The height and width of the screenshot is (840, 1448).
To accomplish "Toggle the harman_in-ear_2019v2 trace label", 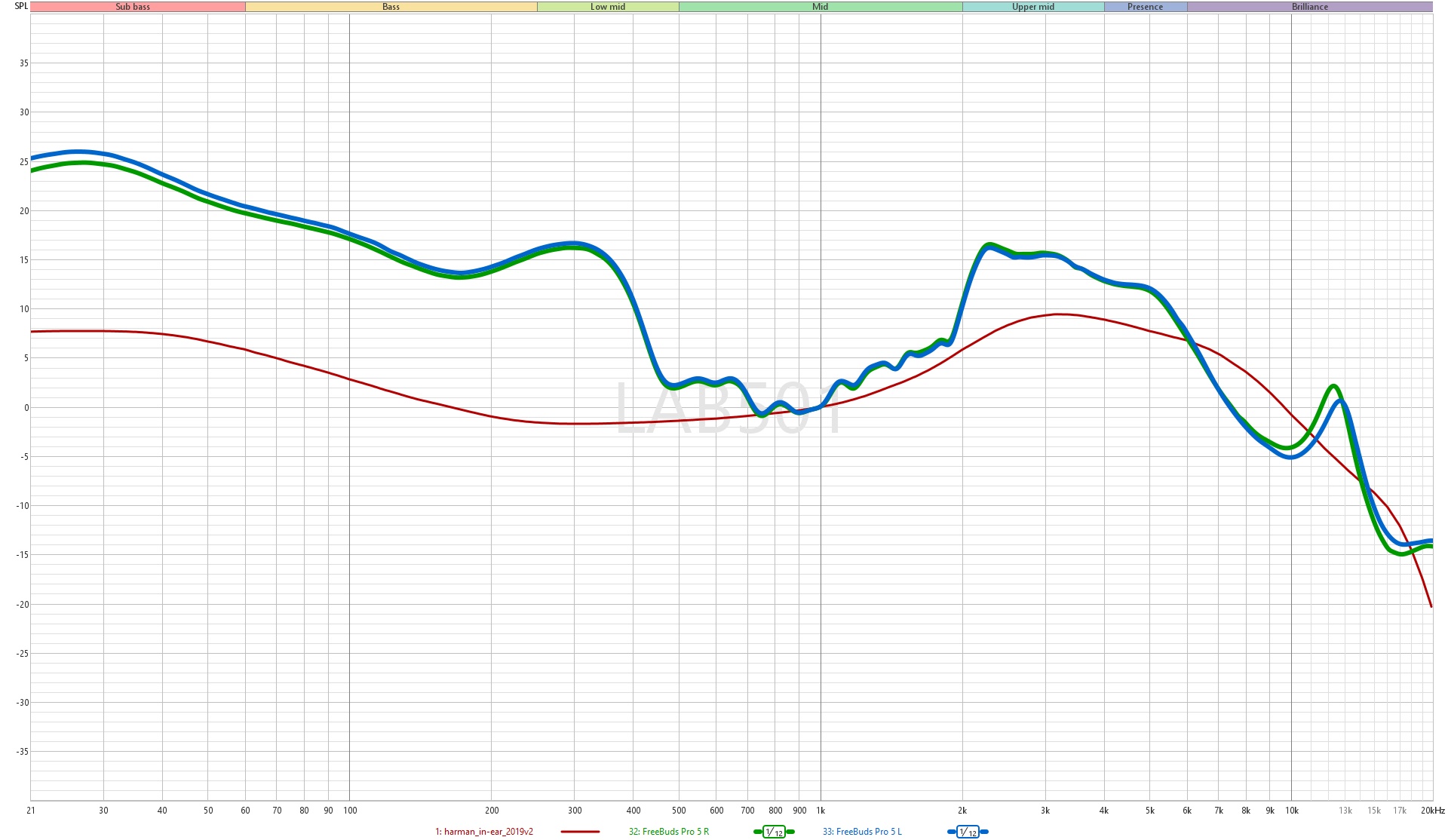I will pos(484,832).
